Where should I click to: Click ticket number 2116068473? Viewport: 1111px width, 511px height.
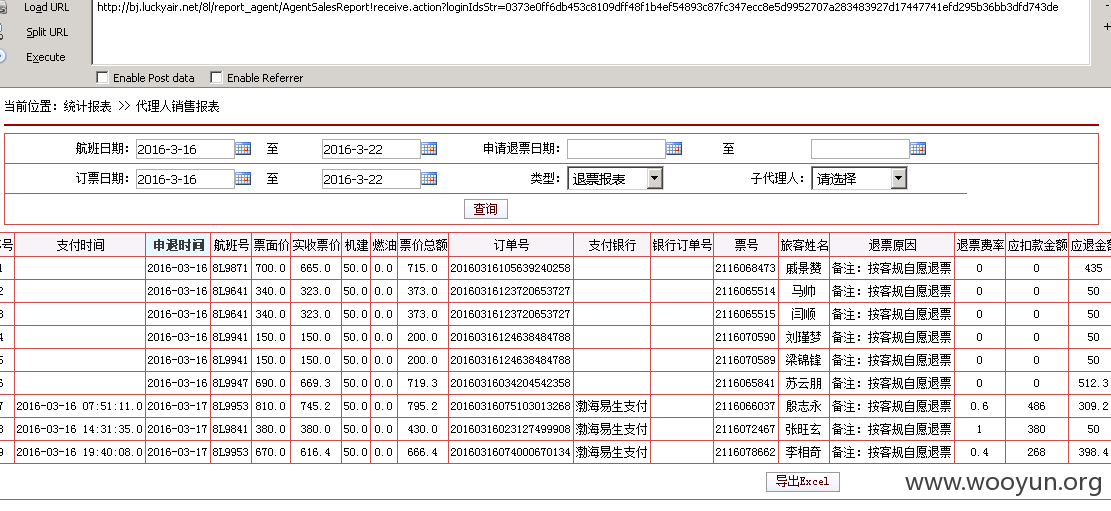pyautogui.click(x=745, y=268)
